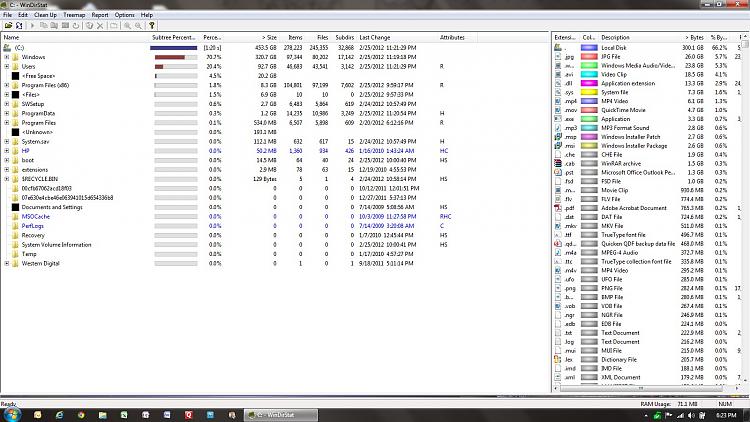Screen dimensions: 750x422
Task: Click the Explorer Here toolbar icon
Action: point(54,25)
